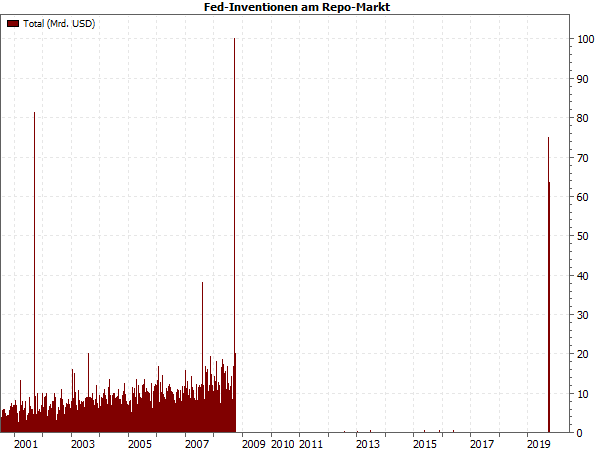Click the x-axis label 2011
The image size is (595, 450).
(311, 444)
